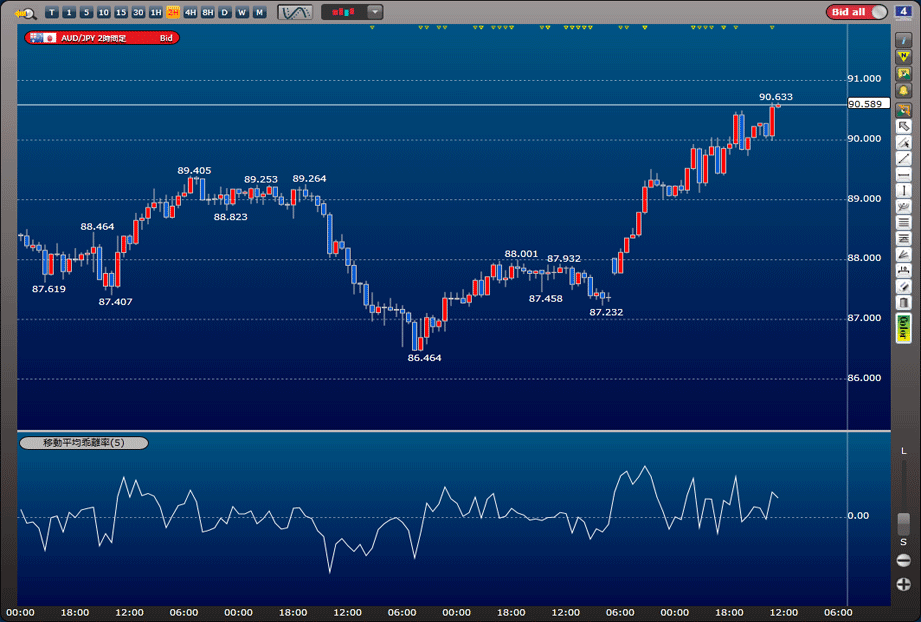The width and height of the screenshot is (921, 622).
Task: Click the alert bell icon
Action: [904, 91]
